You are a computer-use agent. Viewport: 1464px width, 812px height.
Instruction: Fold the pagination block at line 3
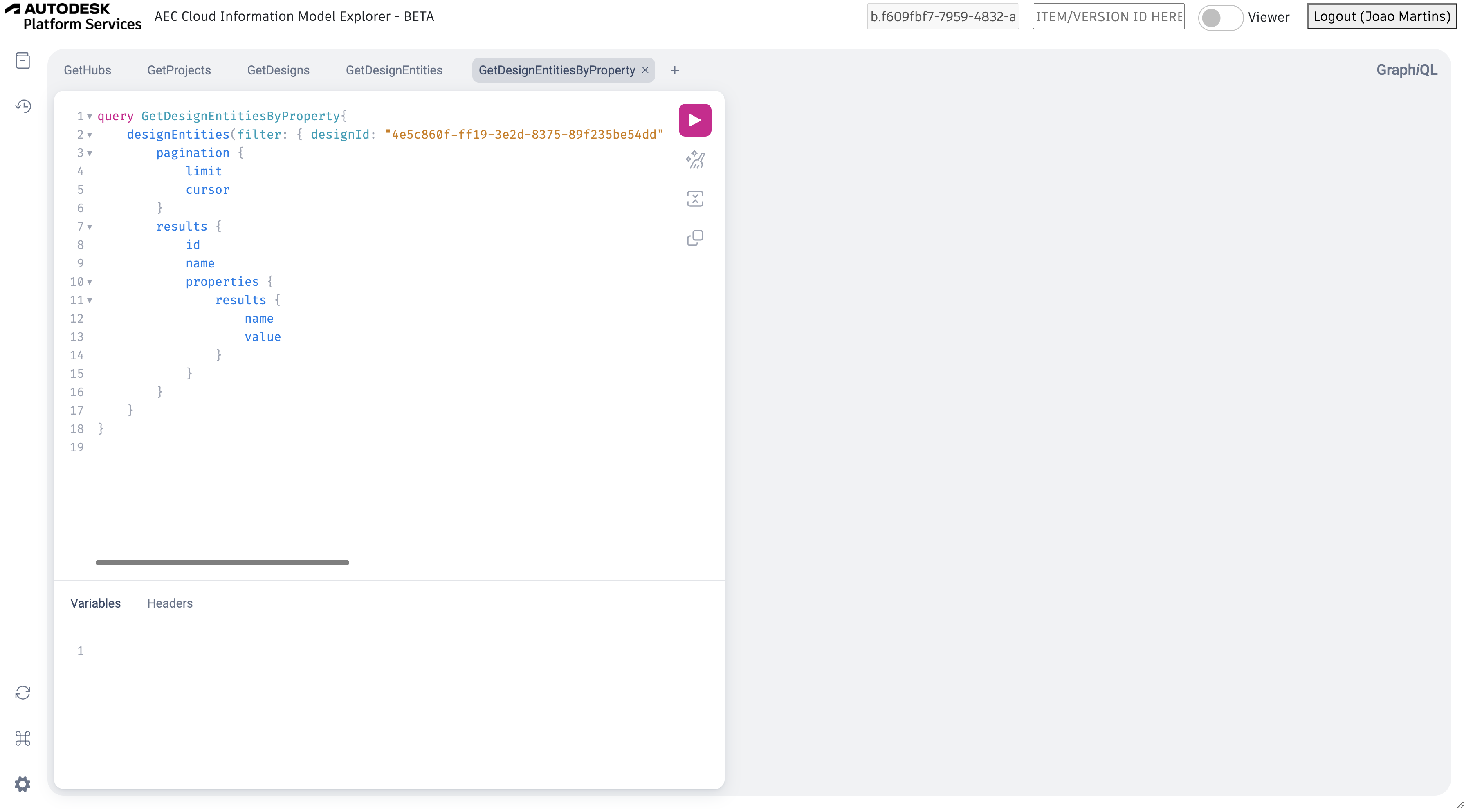[89, 153]
